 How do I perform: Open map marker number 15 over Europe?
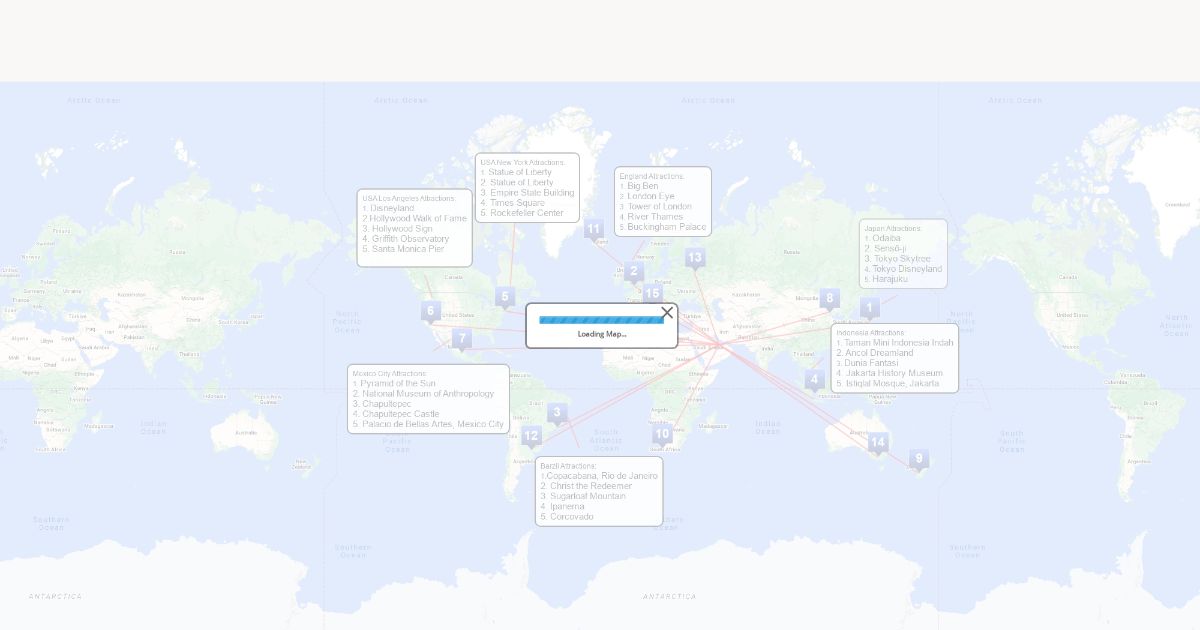pyautogui.click(x=652, y=293)
